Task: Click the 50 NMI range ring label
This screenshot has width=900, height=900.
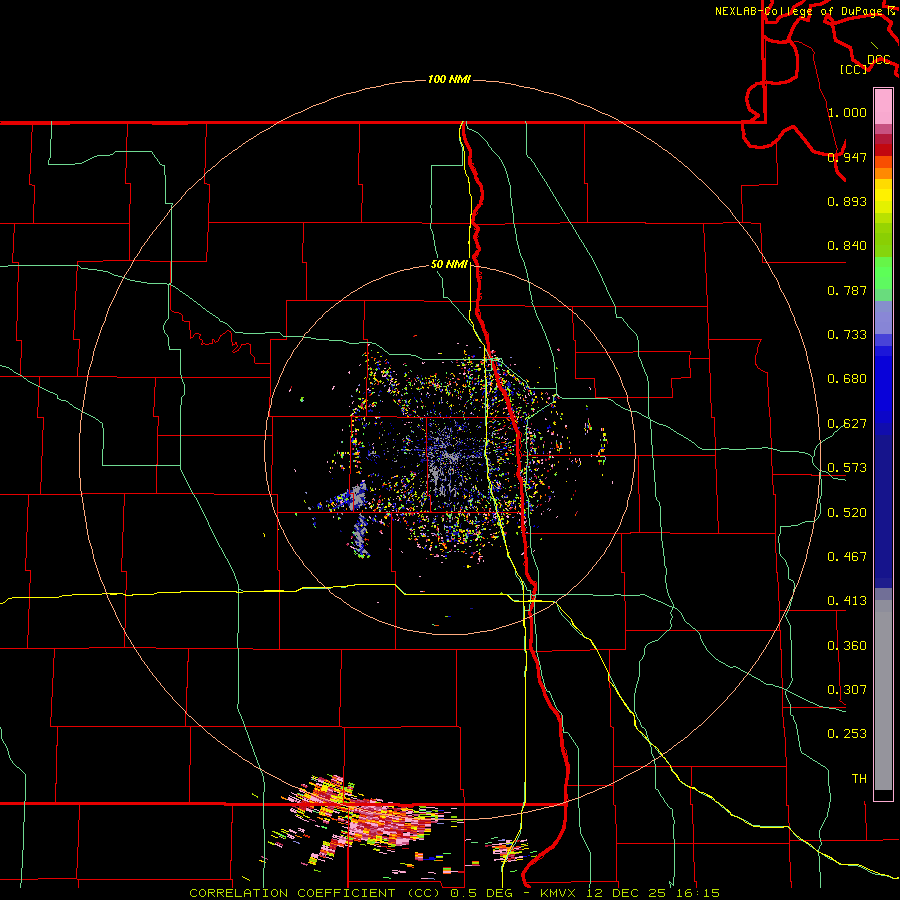Action: coord(449,264)
